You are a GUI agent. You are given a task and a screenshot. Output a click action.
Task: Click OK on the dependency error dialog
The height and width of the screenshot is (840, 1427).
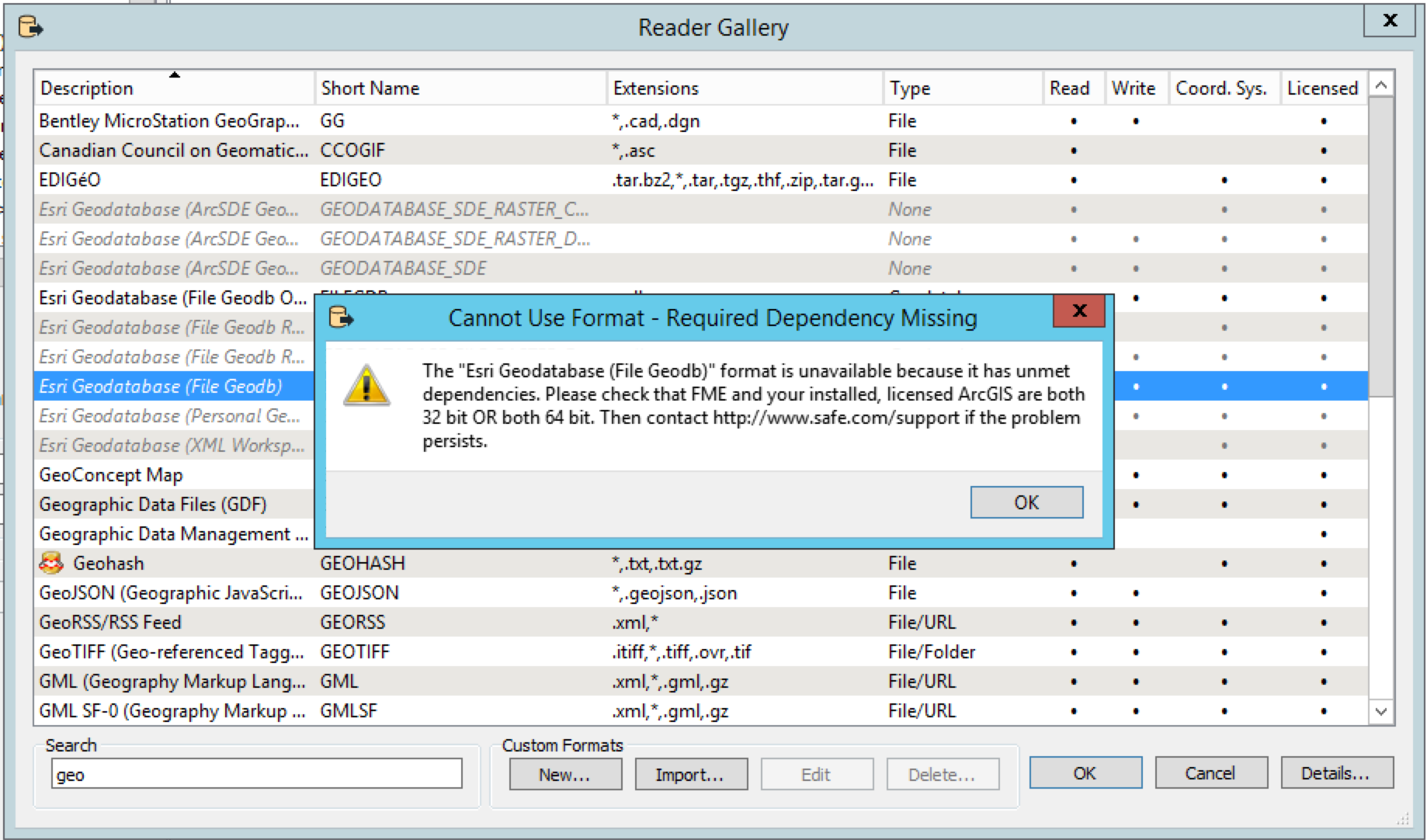coord(1026,502)
